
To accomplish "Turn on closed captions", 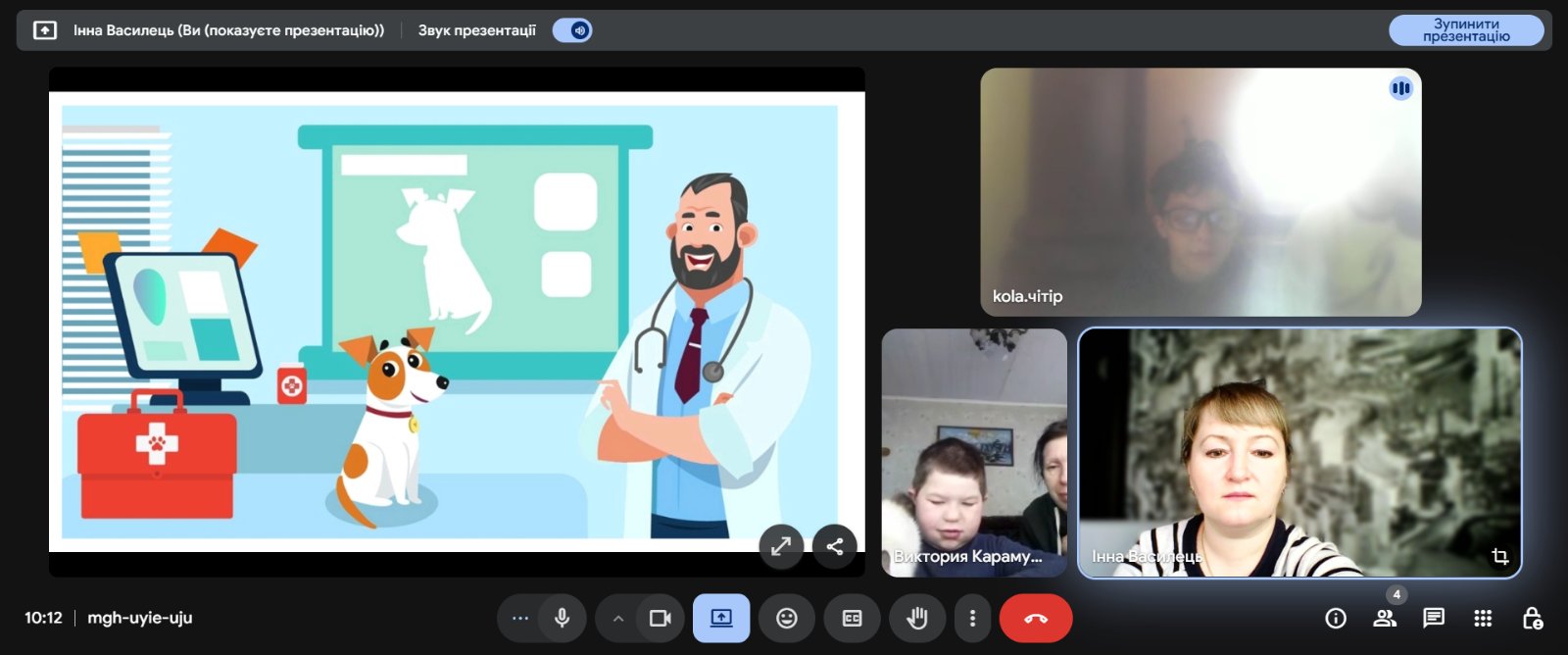I will pos(853,619).
